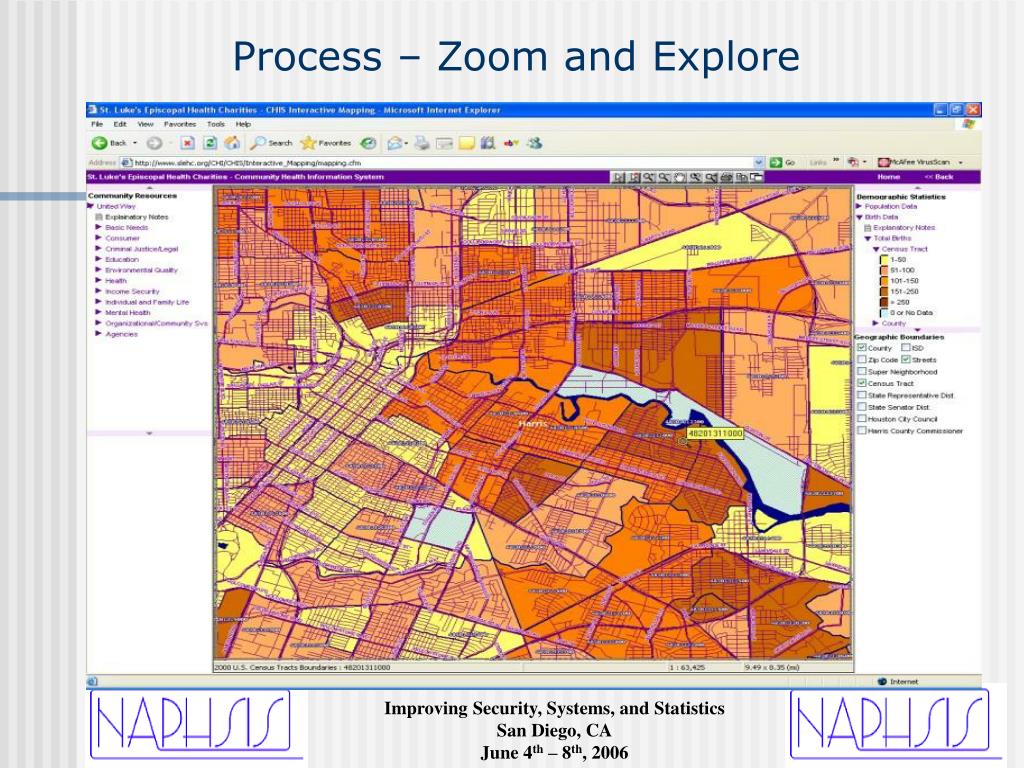This screenshot has height=768, width=1024.
Task: Open the Explanatory Notes icon under Birth Data
Action: pos(868,228)
